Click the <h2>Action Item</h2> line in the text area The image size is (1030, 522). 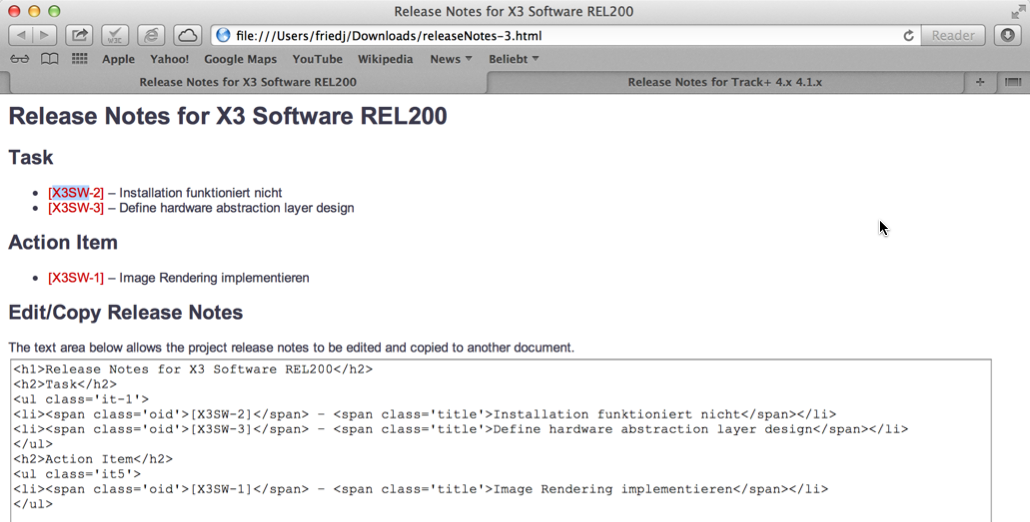pyautogui.click(x=93, y=459)
